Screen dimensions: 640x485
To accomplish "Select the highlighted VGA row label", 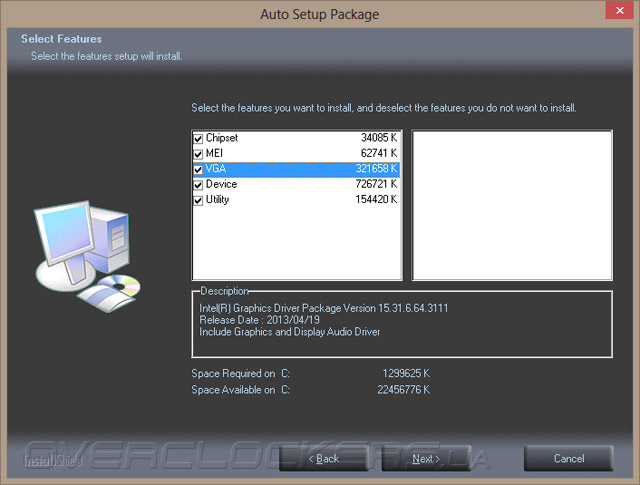I will click(216, 169).
